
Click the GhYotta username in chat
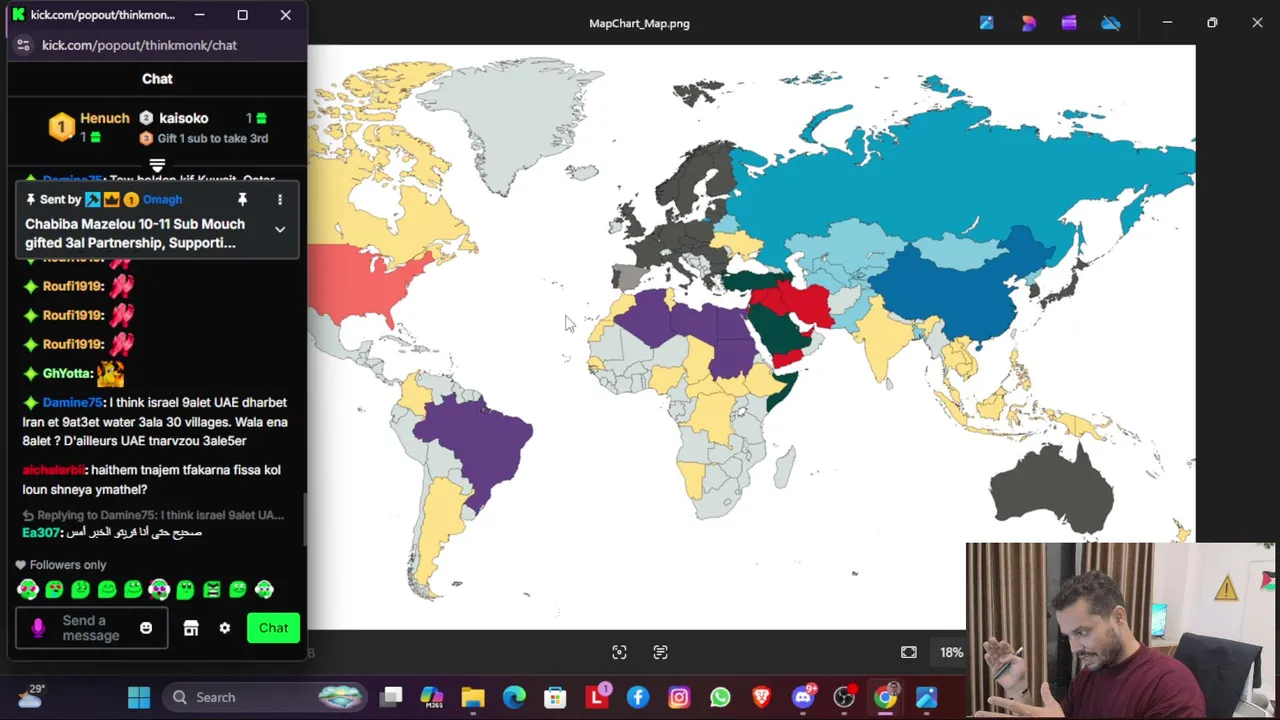(67, 373)
